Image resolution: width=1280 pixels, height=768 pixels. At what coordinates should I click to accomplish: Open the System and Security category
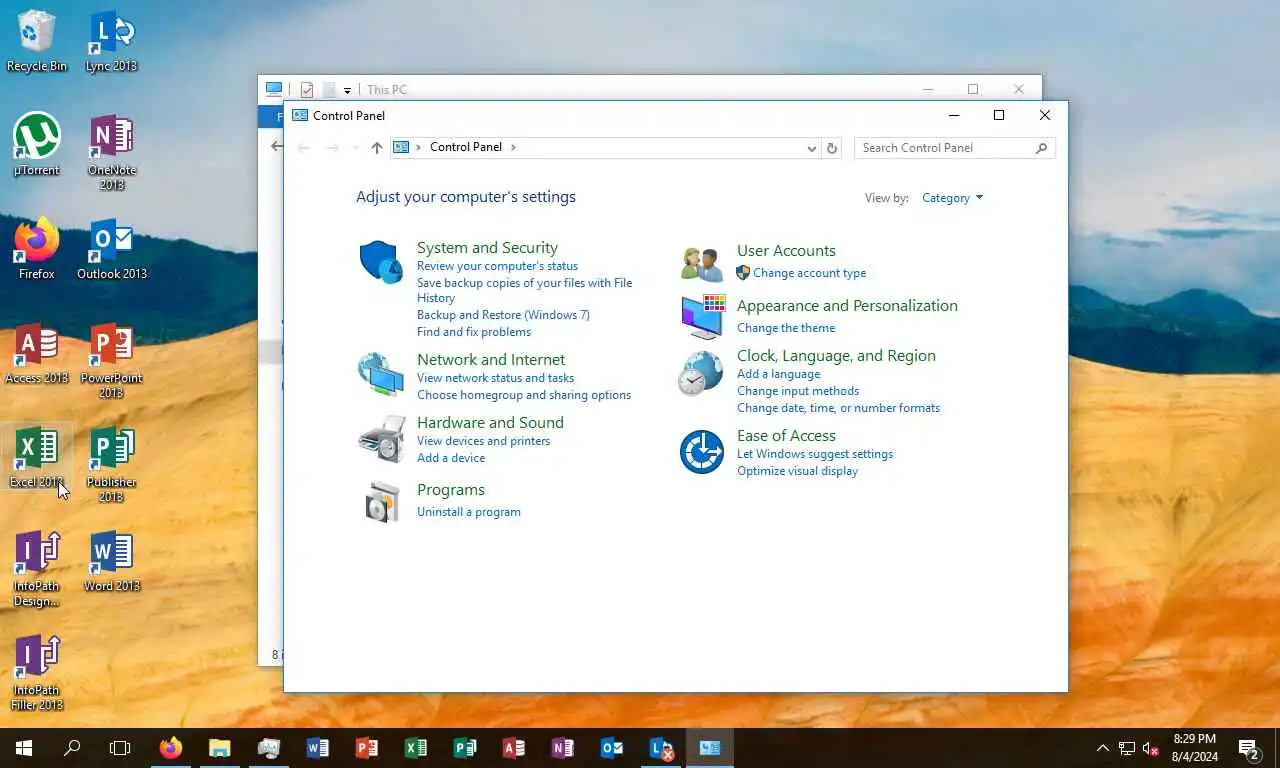pos(487,248)
